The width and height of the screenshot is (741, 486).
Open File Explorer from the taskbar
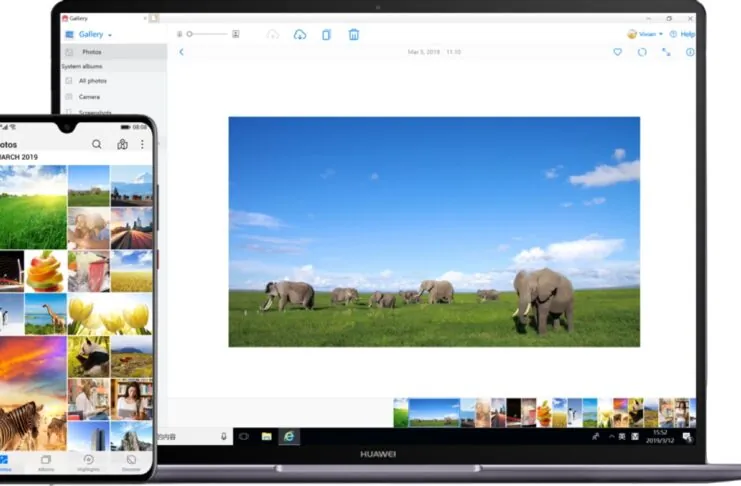click(x=267, y=436)
